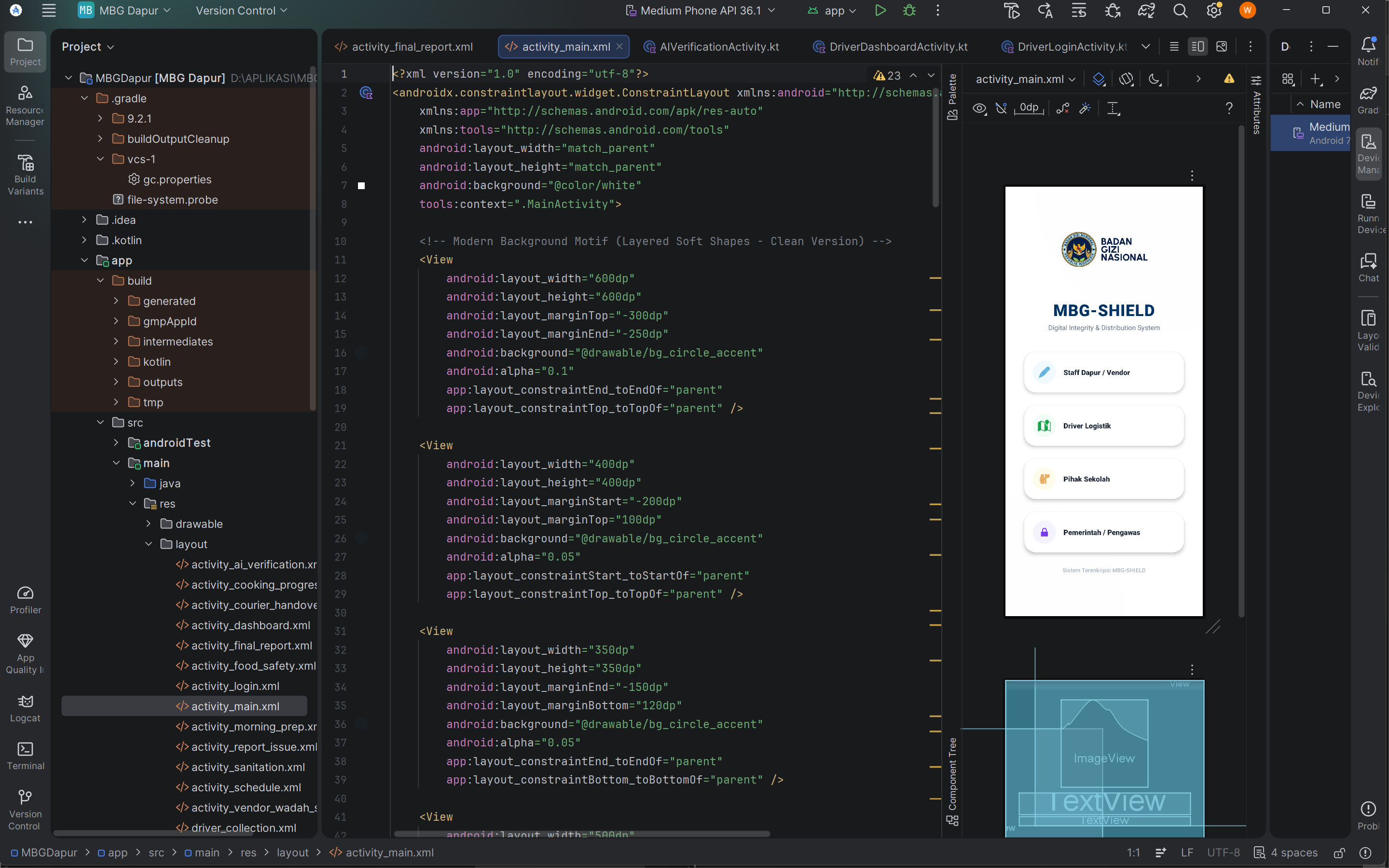Collapse the .gradle folder
1389x868 pixels.
tap(84, 98)
